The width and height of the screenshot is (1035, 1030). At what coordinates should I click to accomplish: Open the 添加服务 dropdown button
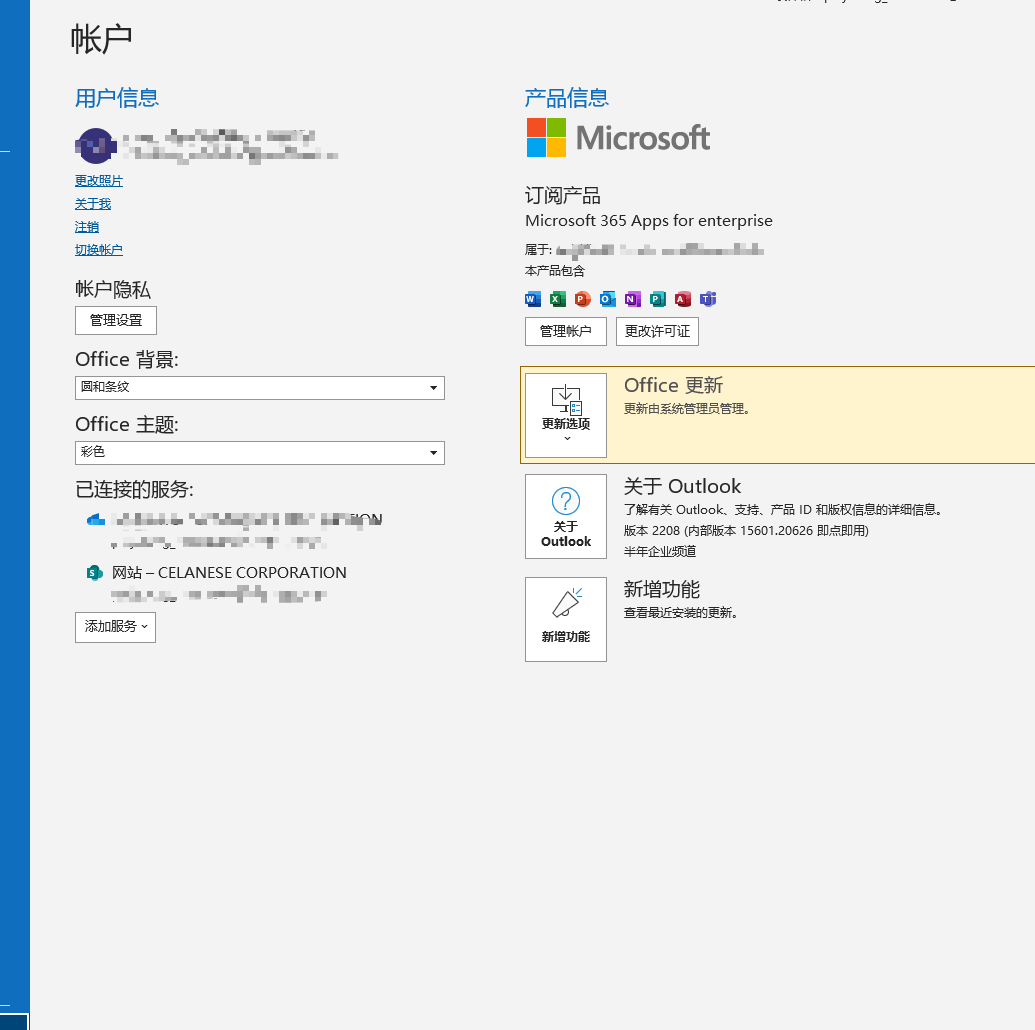116,627
